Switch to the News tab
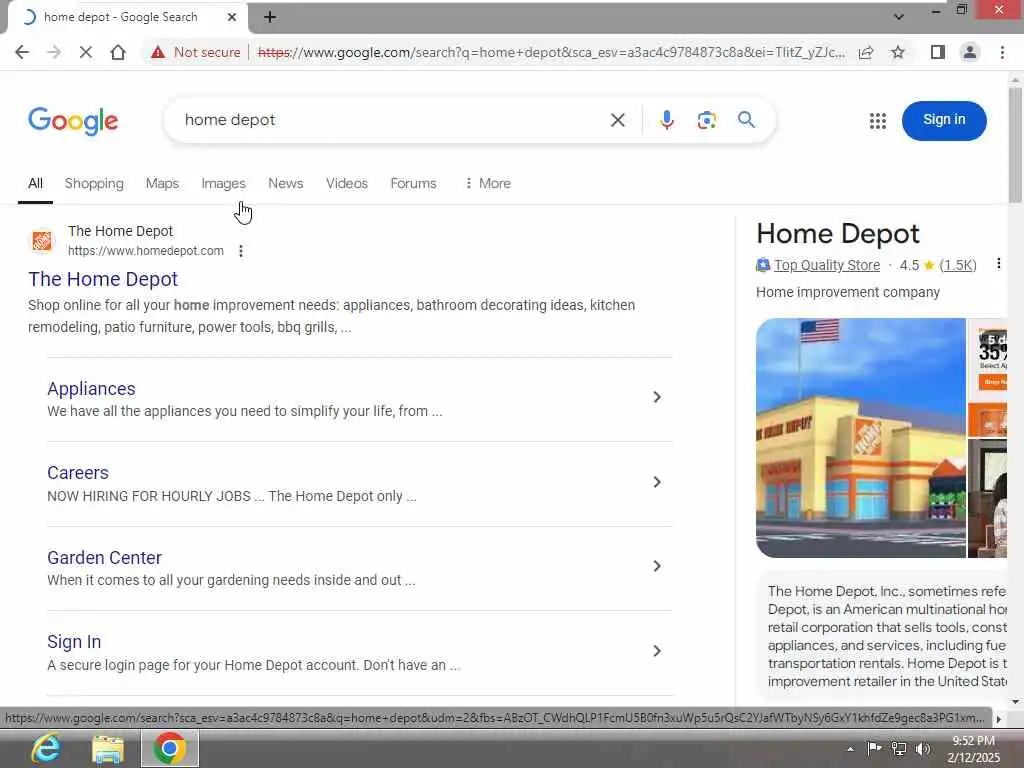 (285, 184)
